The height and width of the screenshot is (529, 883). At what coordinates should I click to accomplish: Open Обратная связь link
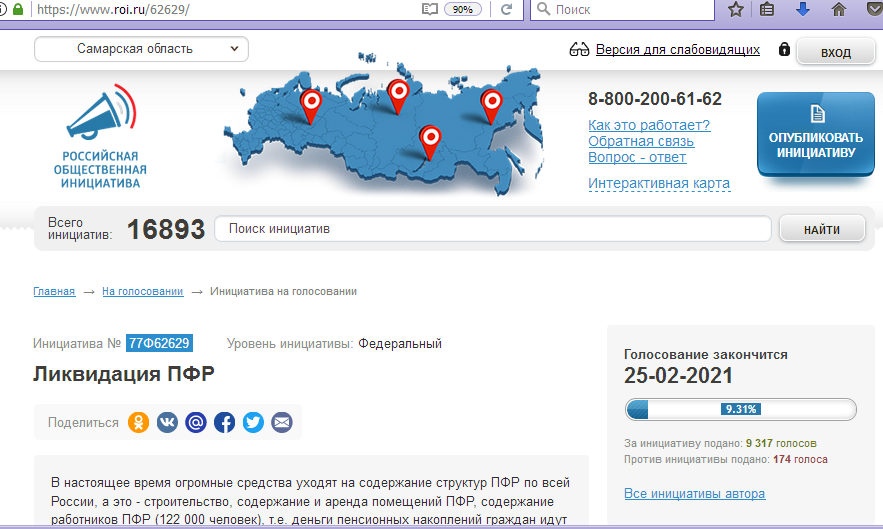641,141
